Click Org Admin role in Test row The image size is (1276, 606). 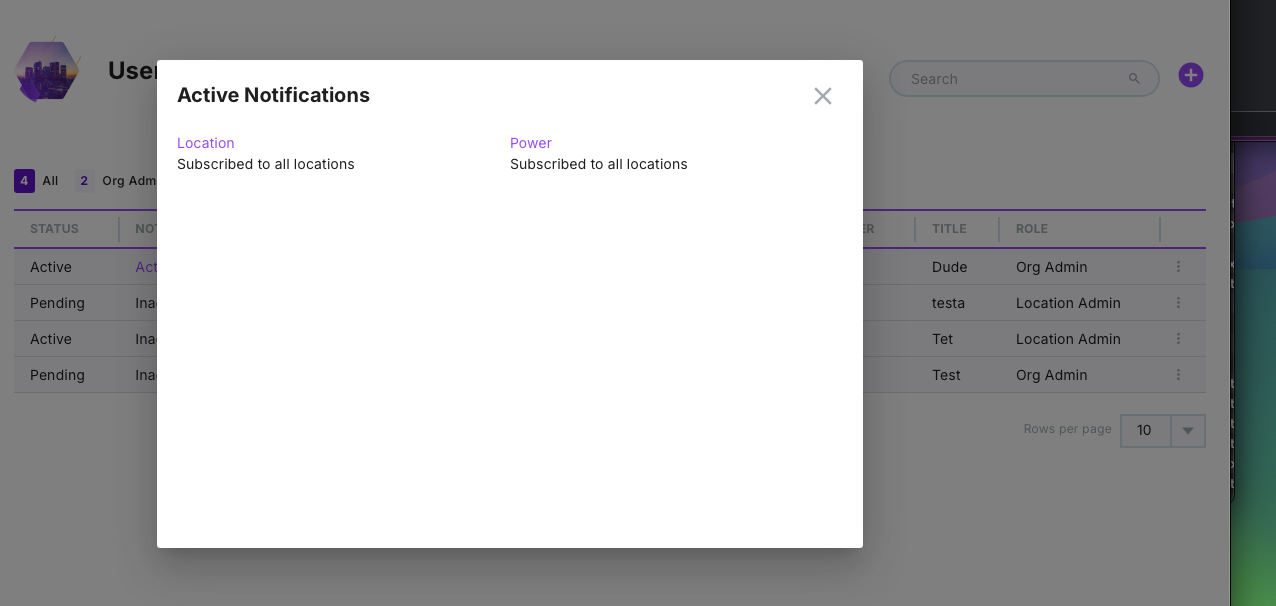(1051, 375)
